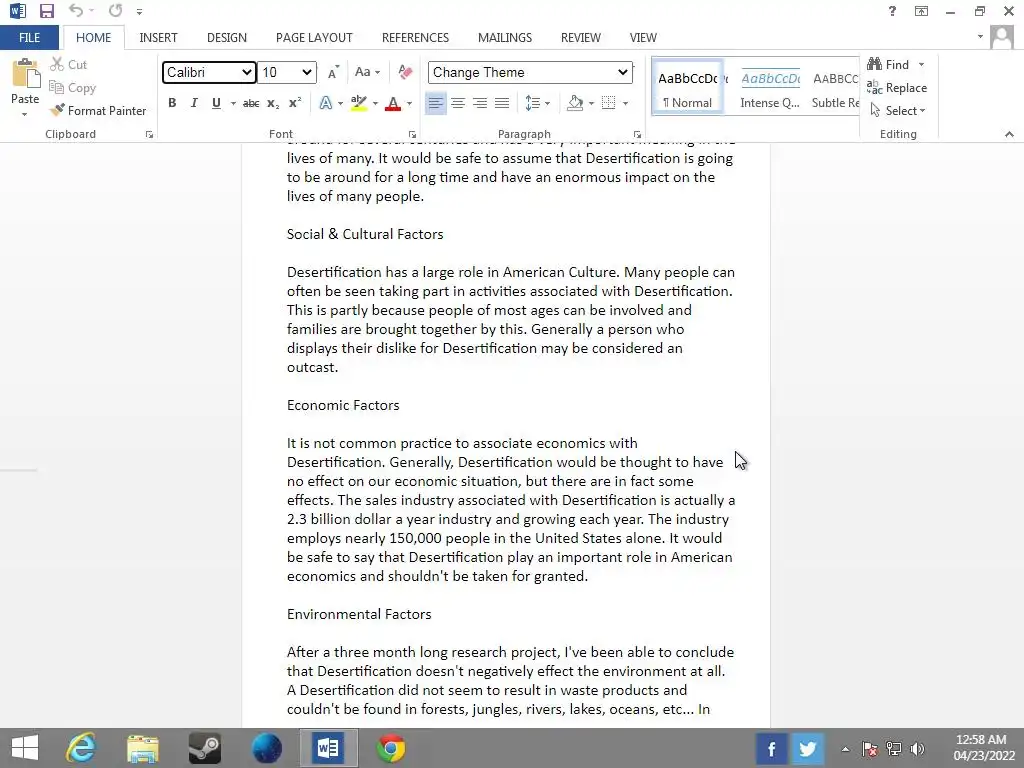Image resolution: width=1024 pixels, height=768 pixels.
Task: Click the Paste clipboard icon
Action: (25, 73)
